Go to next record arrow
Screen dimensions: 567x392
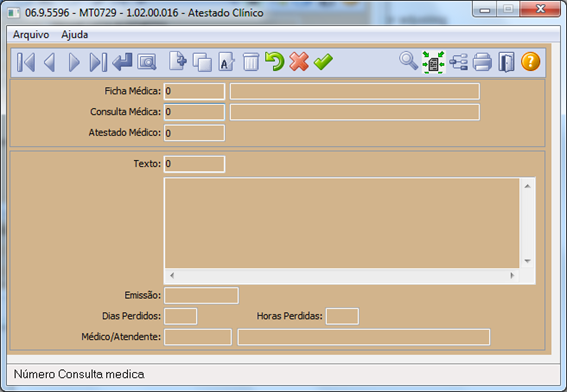pos(74,62)
